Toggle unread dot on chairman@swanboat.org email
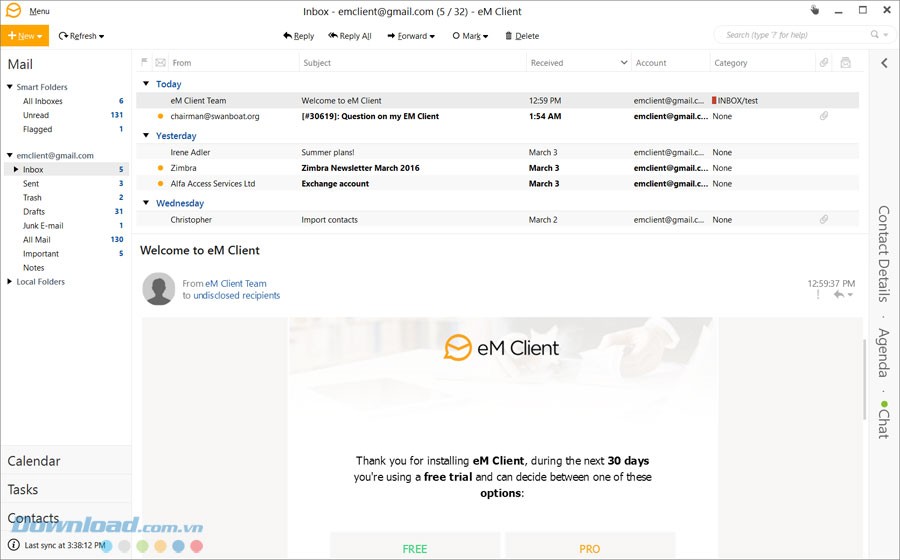This screenshot has width=900, height=560. (x=161, y=116)
